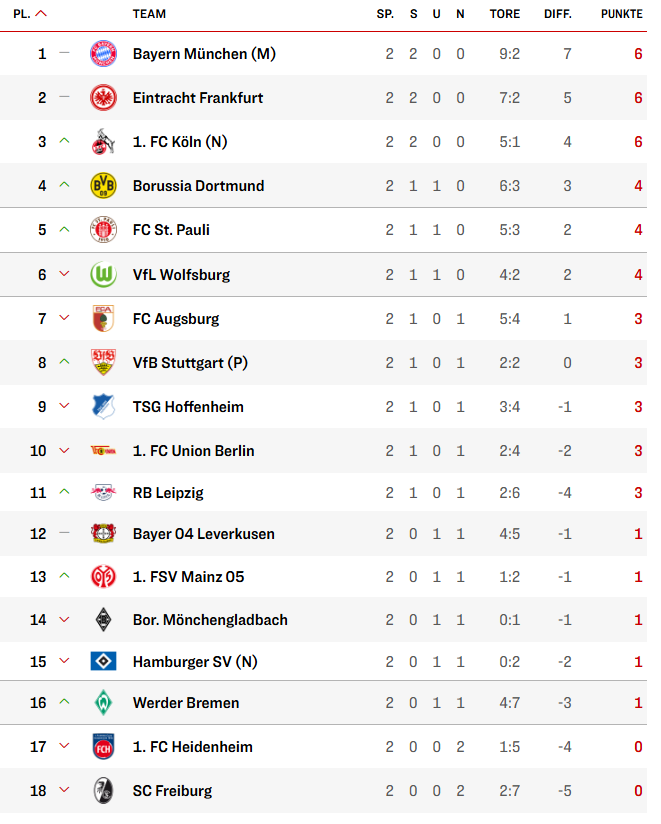
Task: Click the Eintracht Frankfurt crest icon
Action: coord(104,98)
